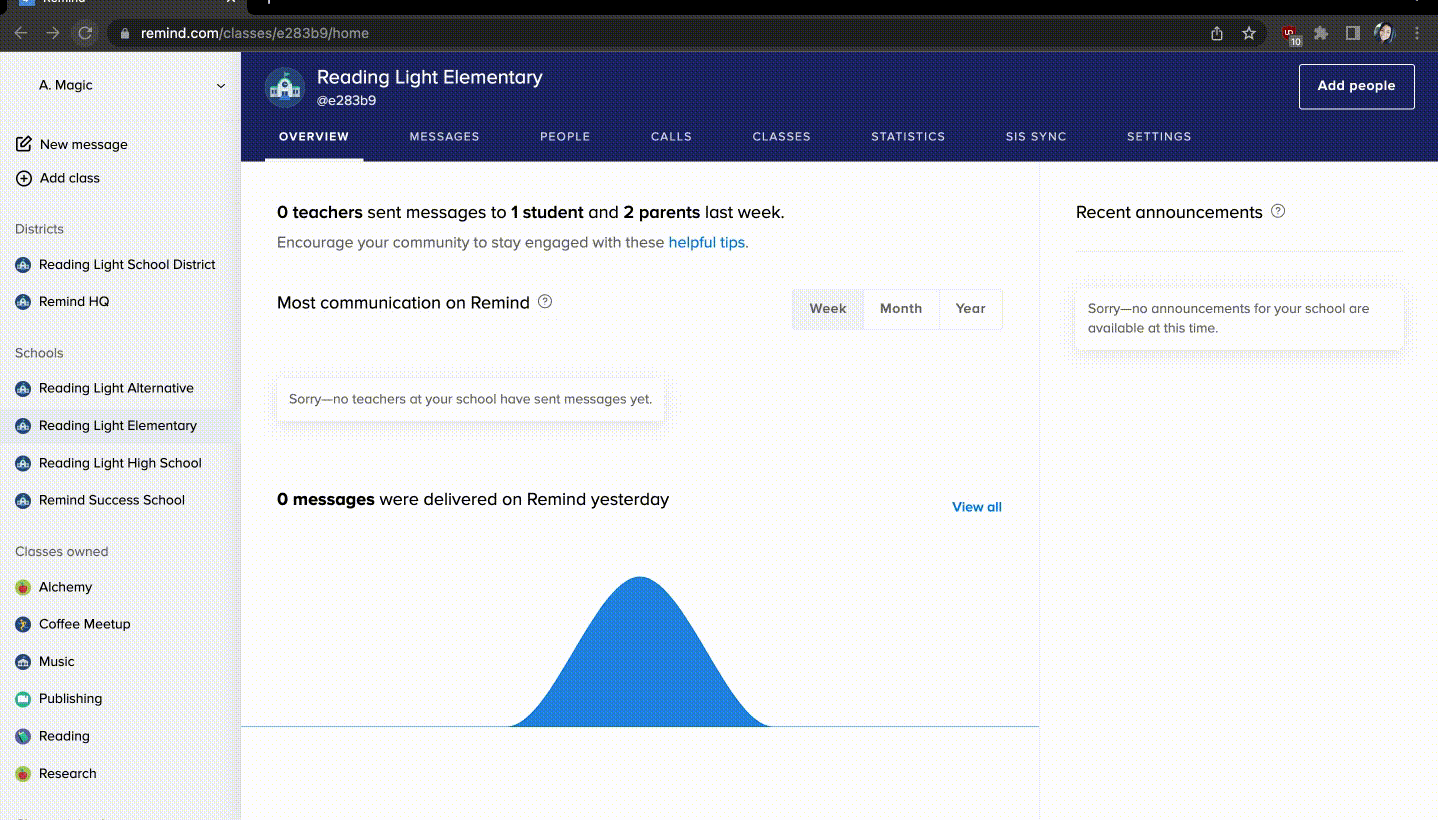Click the View all link
Screen dimensions: 1438x820
click(976, 507)
